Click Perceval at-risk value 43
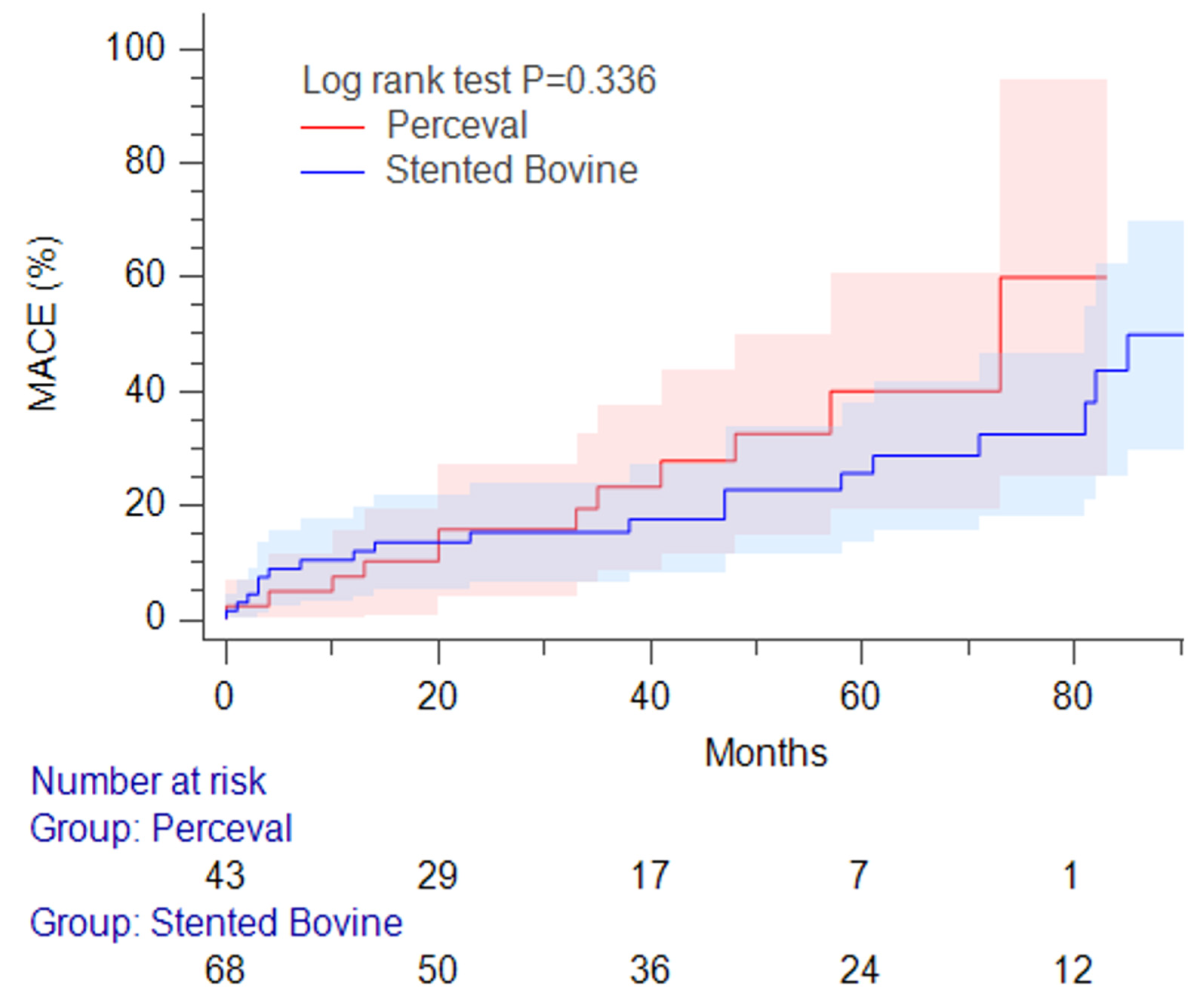Image resolution: width=1204 pixels, height=1002 pixels. click(x=225, y=876)
